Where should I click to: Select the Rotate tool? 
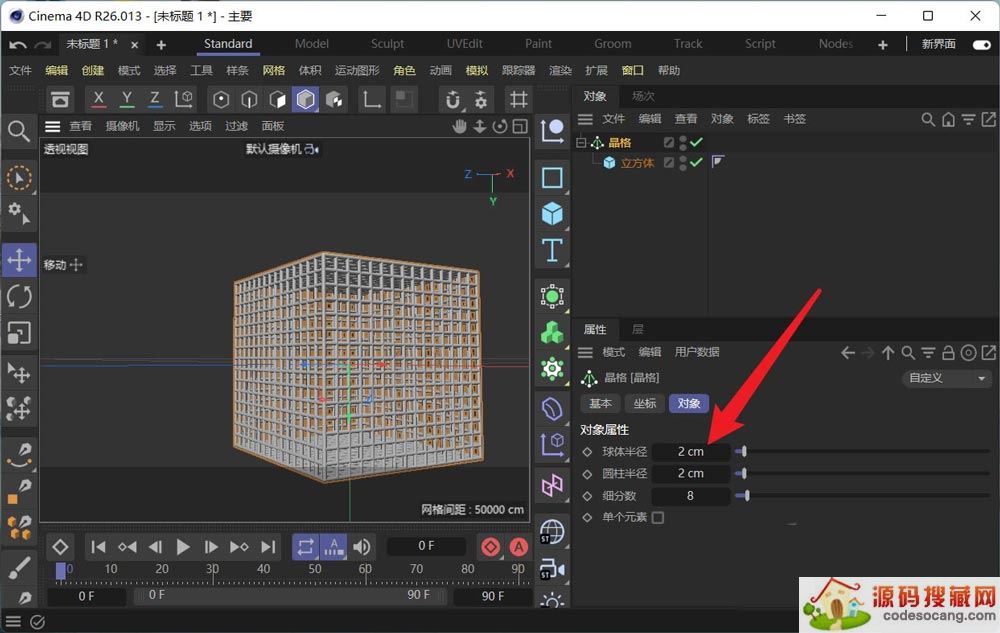(19, 297)
